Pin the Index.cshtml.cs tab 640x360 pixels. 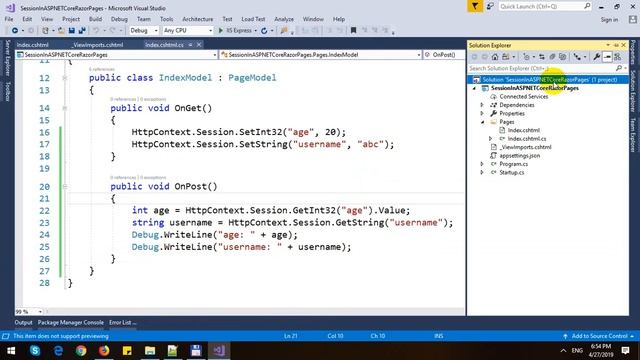click(x=190, y=45)
